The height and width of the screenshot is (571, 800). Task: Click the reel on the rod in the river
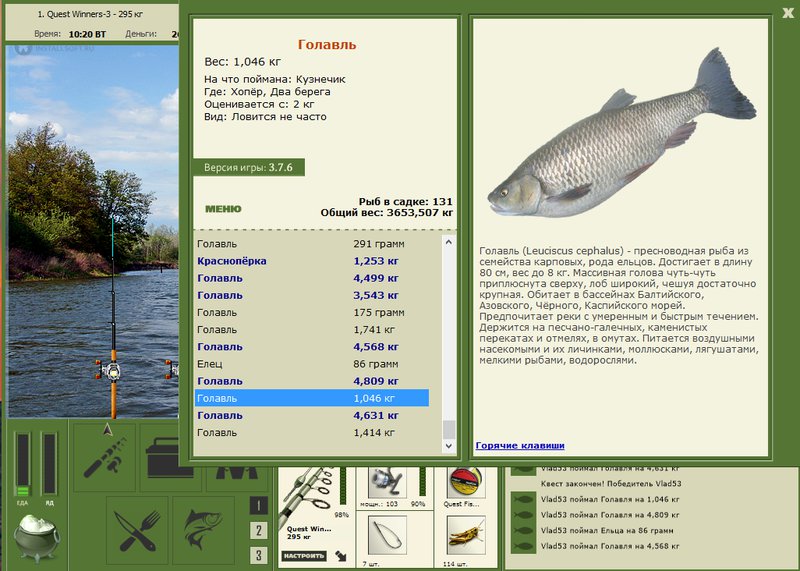[109, 370]
